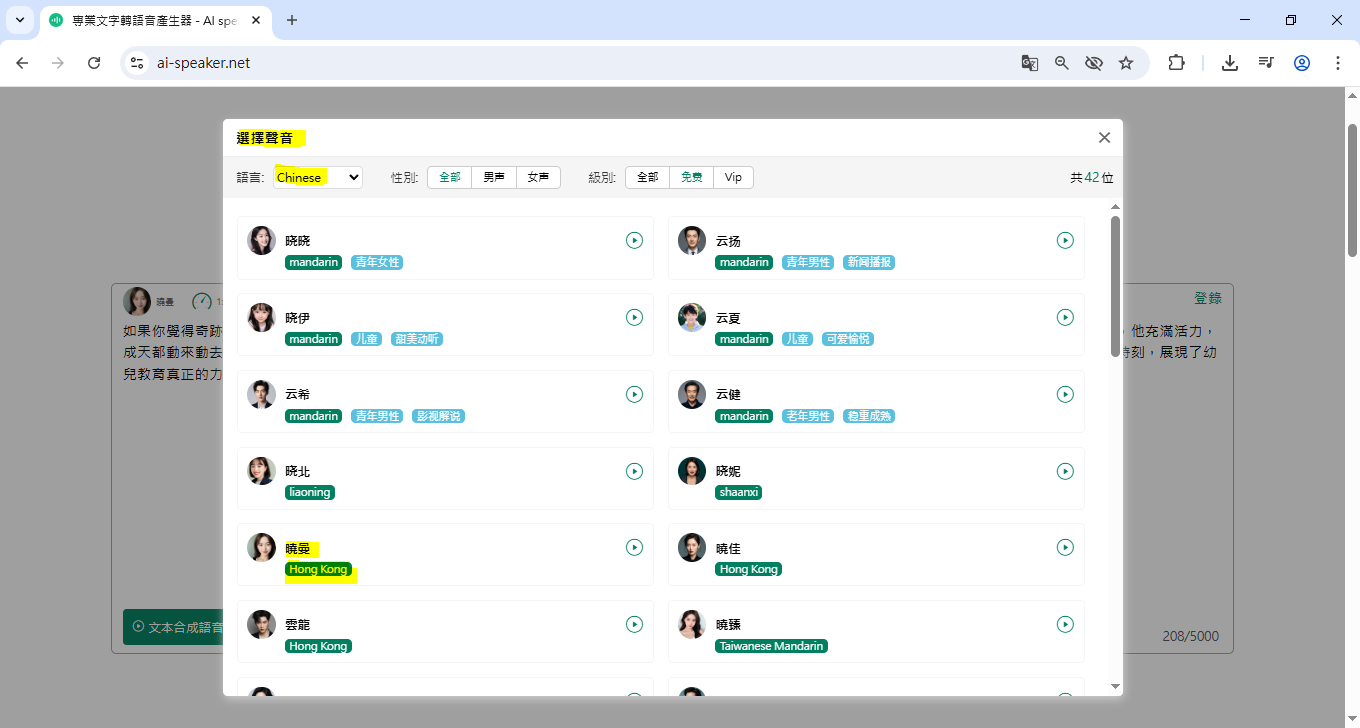Close the 選擇聲音 dialog
The image size is (1360, 728).
point(1104,138)
